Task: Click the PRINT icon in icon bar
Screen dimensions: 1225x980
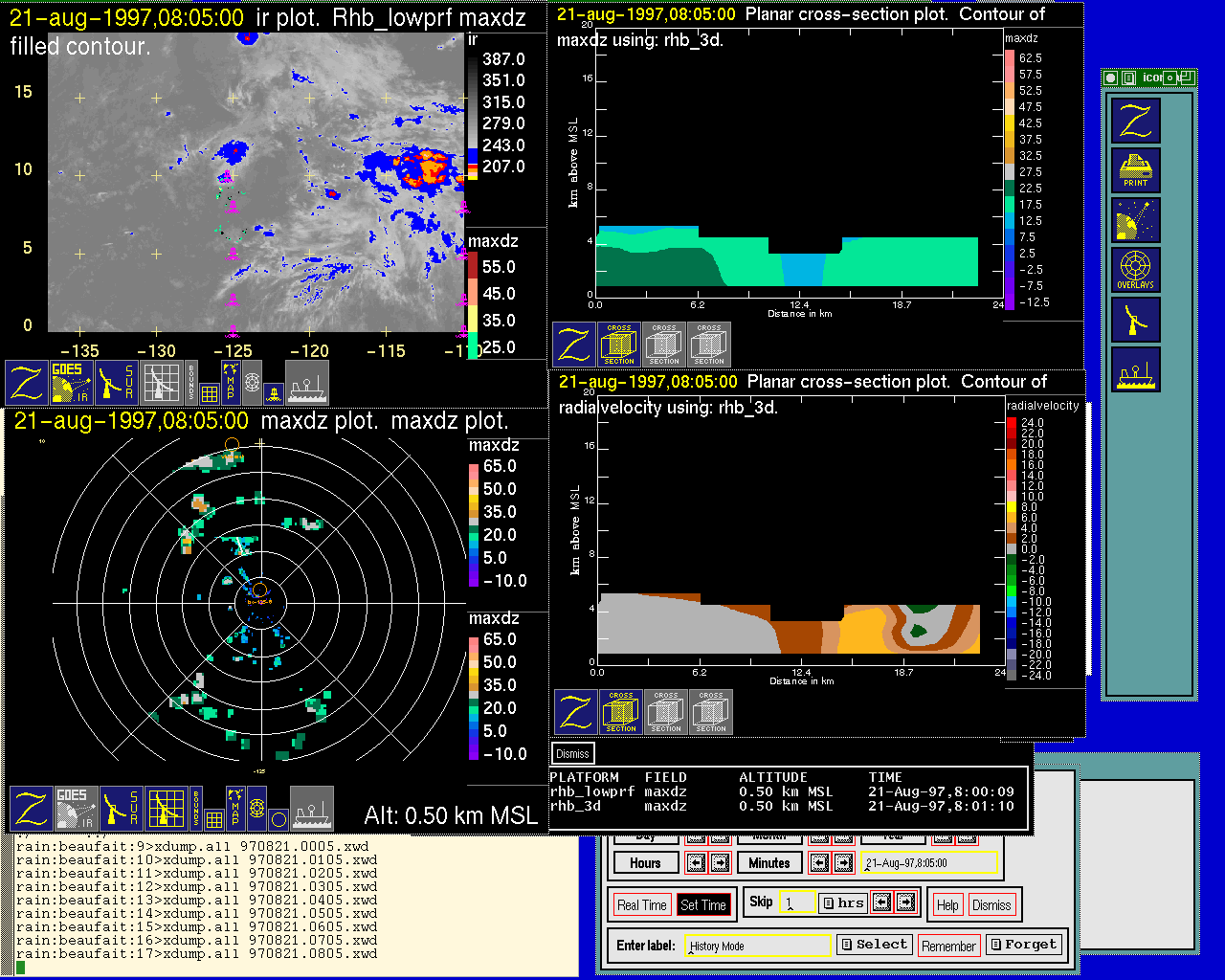Action: coord(1136,170)
